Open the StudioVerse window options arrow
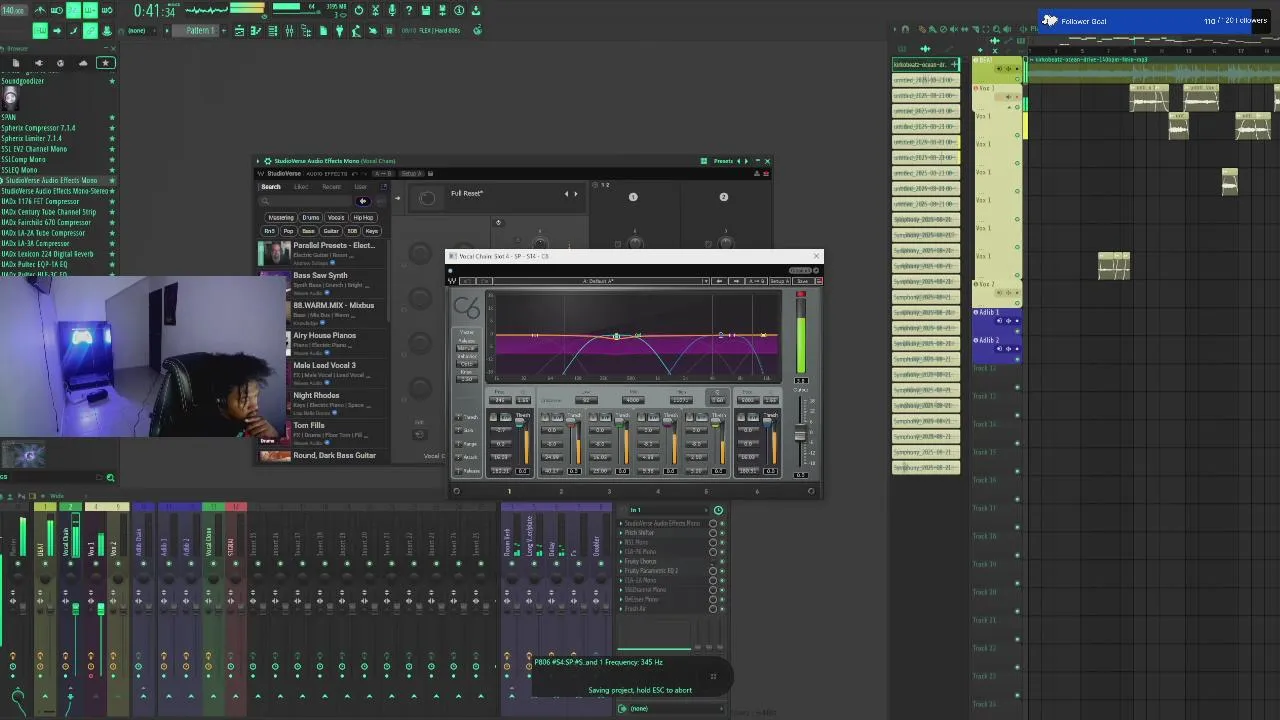 point(258,161)
